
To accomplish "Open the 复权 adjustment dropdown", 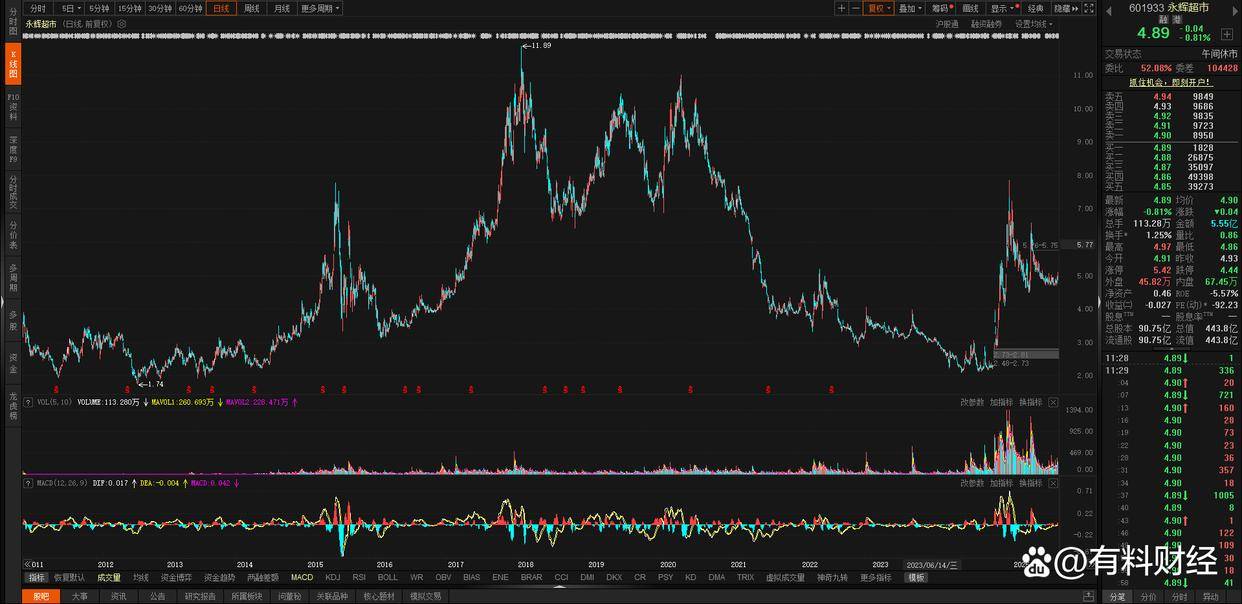I will point(879,8).
